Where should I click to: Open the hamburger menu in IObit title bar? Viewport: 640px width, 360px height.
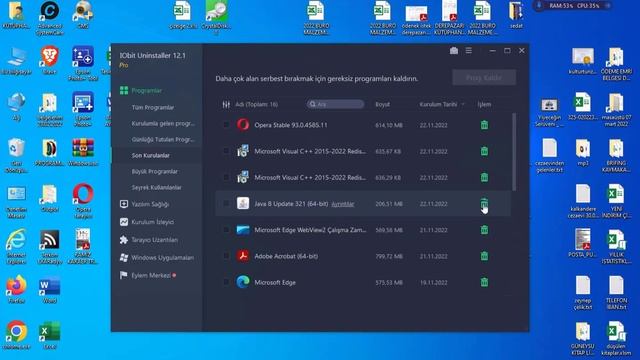pos(469,51)
